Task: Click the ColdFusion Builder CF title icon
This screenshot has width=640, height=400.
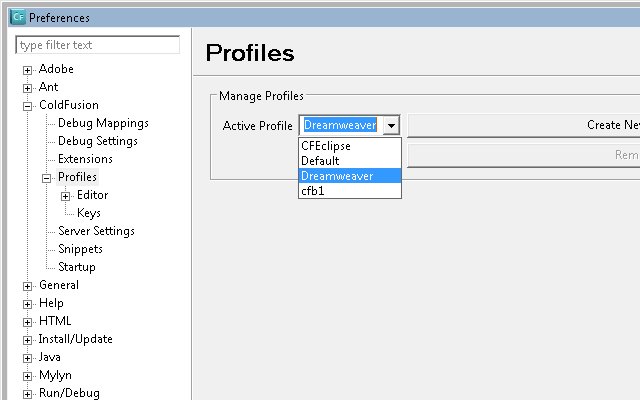Action: 18,17
